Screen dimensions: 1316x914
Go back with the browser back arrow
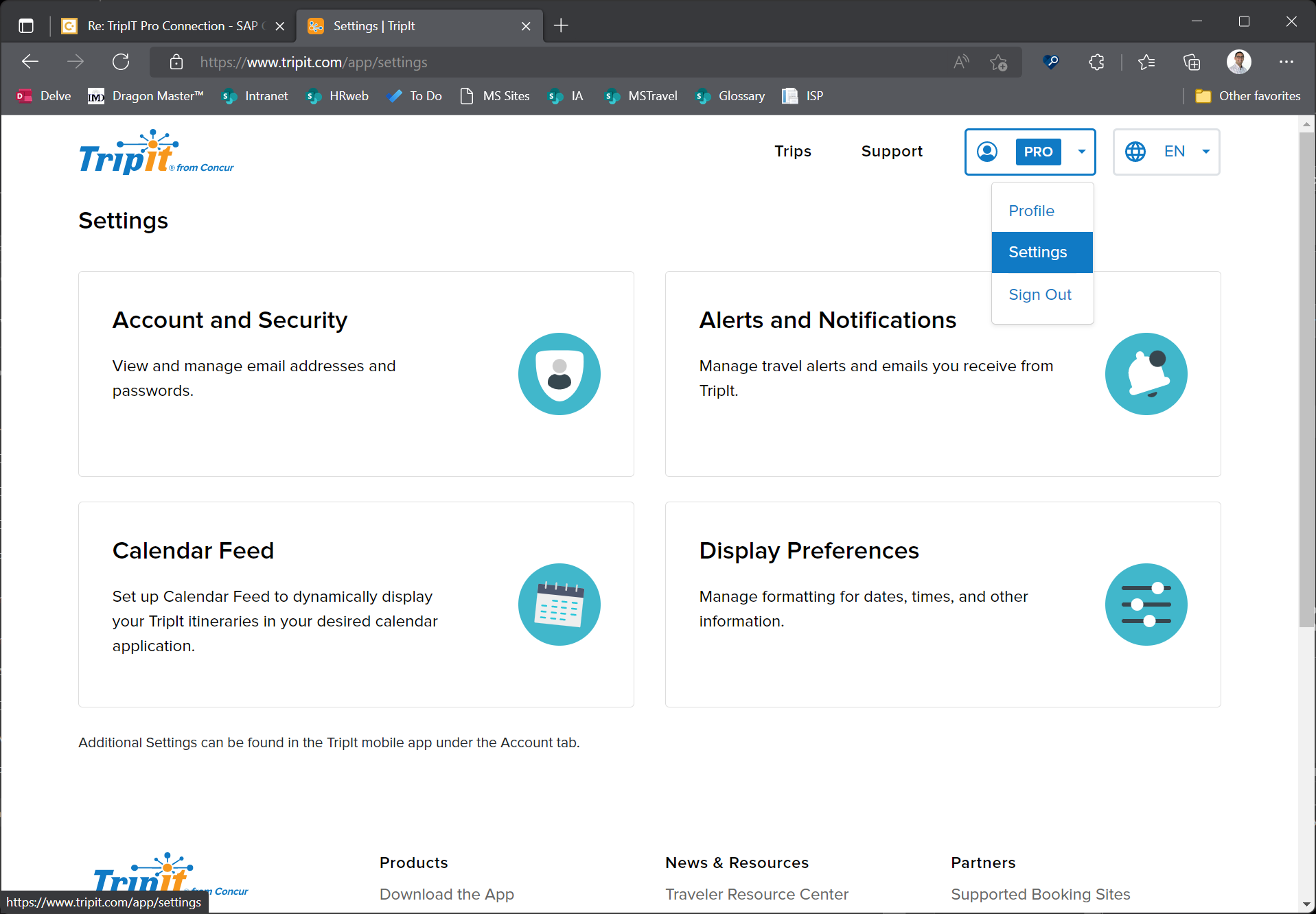(30, 62)
